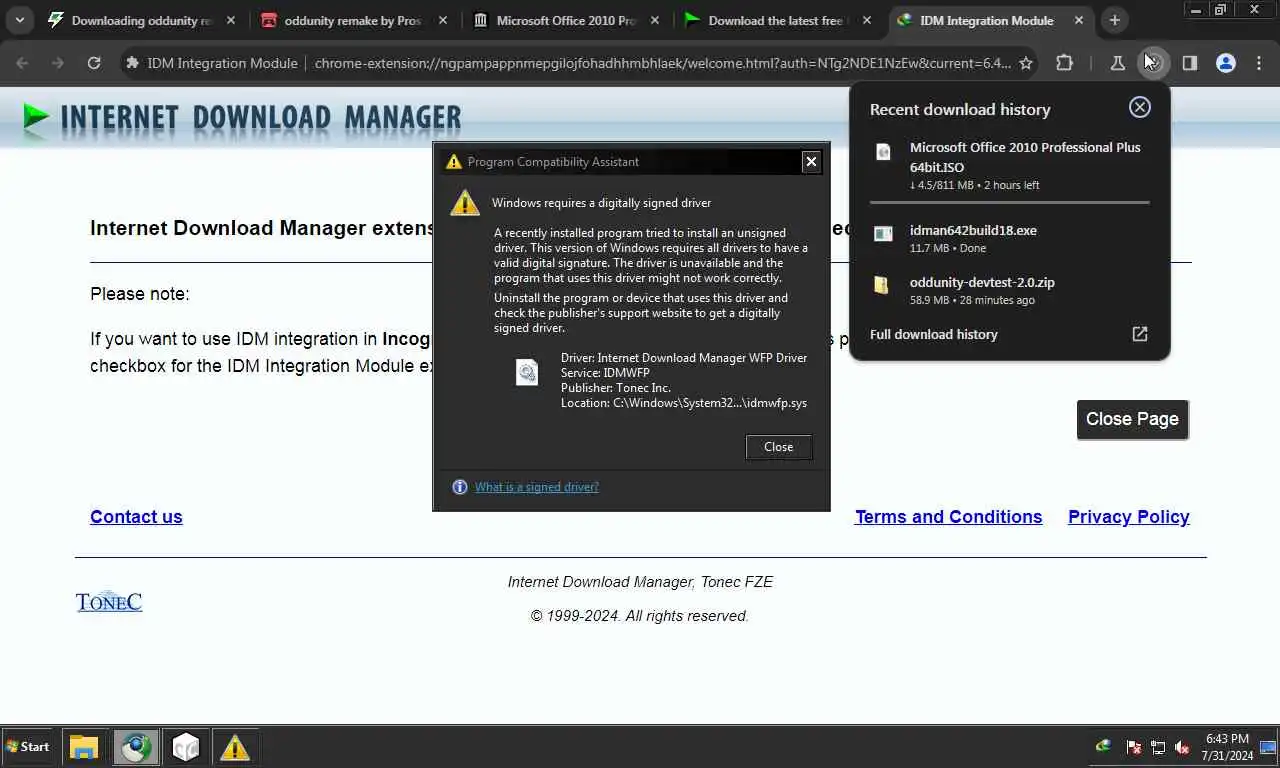Click the ISO file icon in downloads
This screenshot has height=768, width=1280.
click(883, 152)
